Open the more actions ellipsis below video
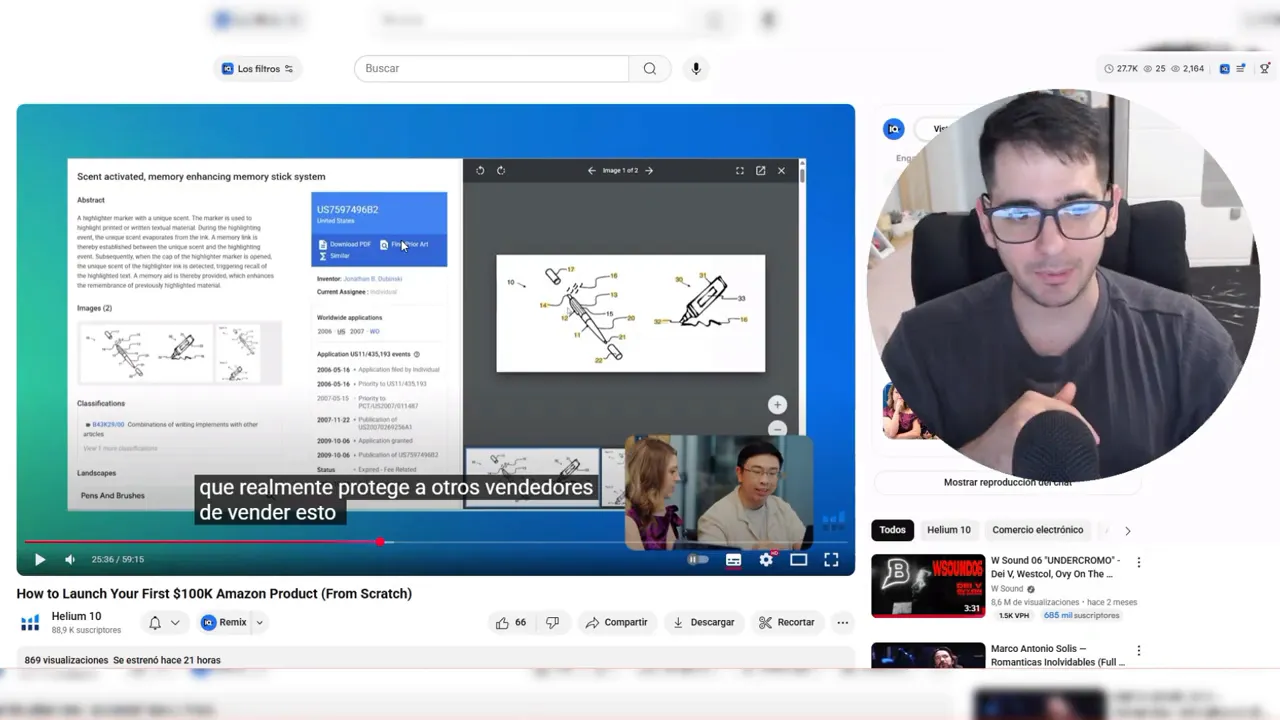 (843, 623)
